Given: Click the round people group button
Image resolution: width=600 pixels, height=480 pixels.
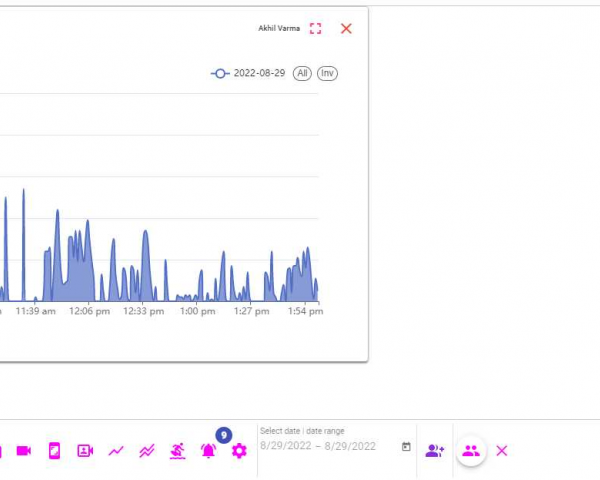Looking at the screenshot, I should (471, 451).
